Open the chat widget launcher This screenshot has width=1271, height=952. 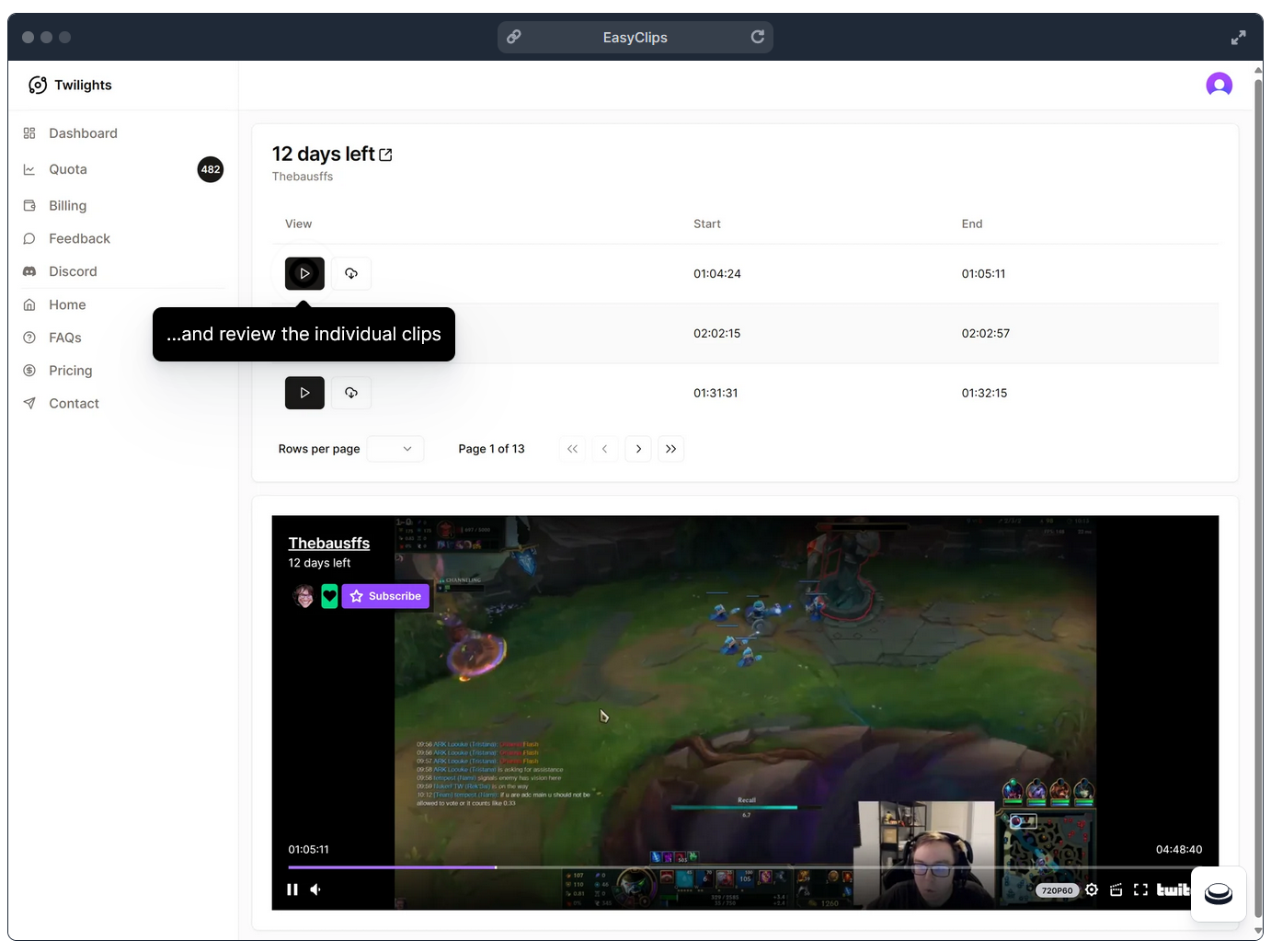[x=1219, y=894]
